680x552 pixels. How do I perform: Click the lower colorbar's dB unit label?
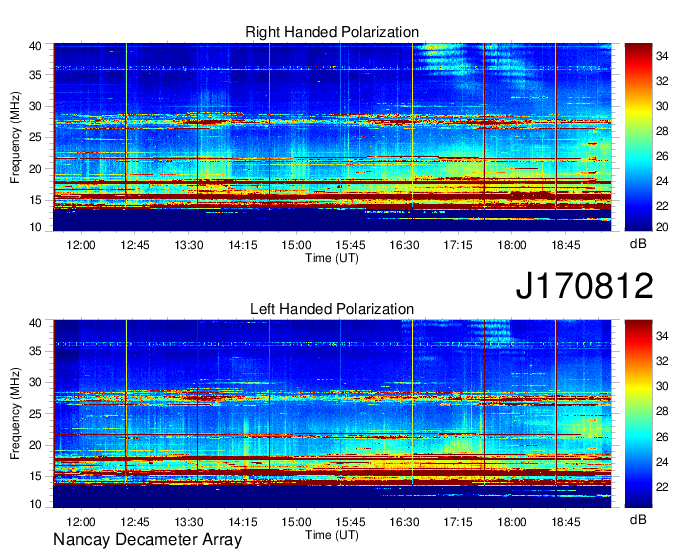pos(638,519)
